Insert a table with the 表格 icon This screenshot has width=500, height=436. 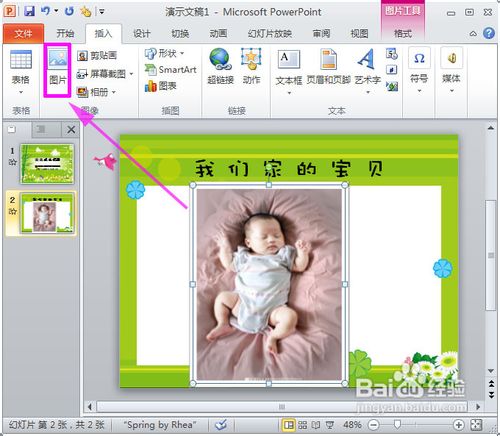21,59
